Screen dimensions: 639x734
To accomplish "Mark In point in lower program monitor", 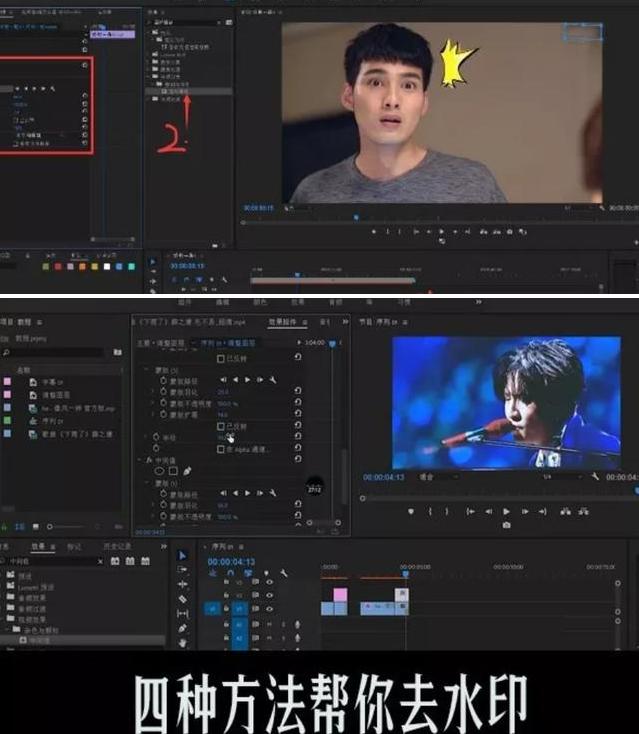I will 430,512.
